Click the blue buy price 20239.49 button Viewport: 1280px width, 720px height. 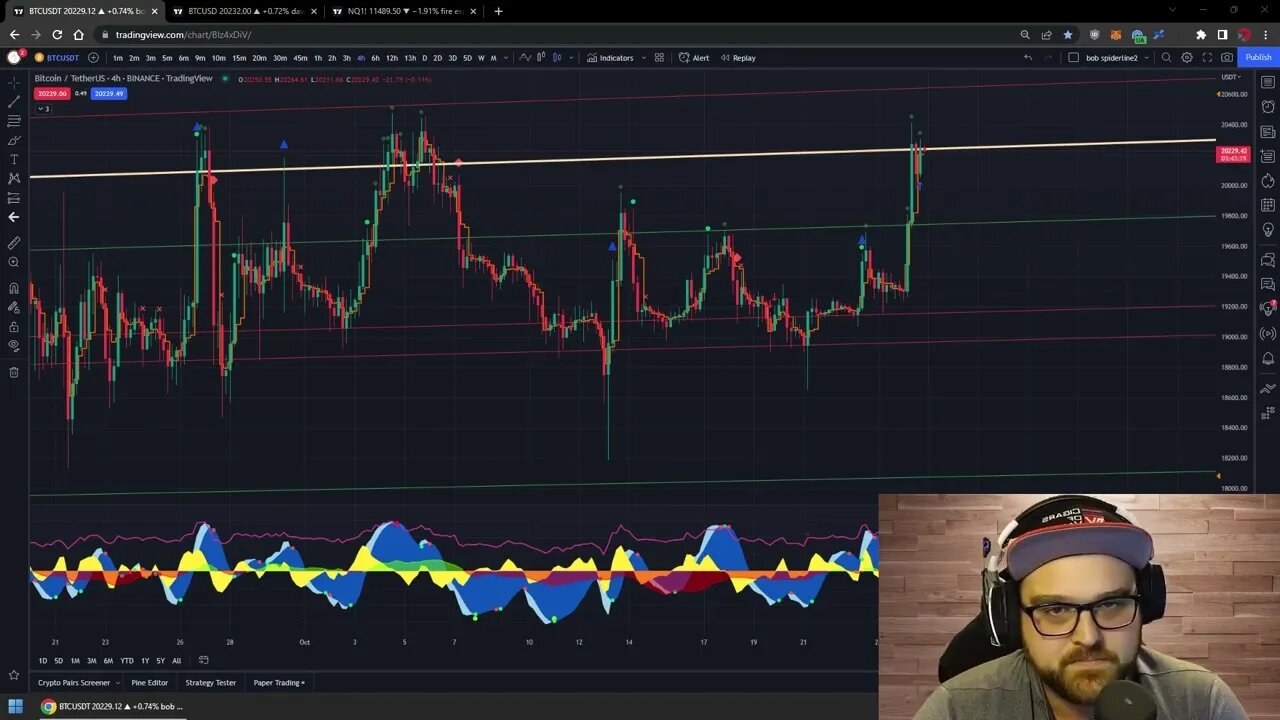pos(108,94)
